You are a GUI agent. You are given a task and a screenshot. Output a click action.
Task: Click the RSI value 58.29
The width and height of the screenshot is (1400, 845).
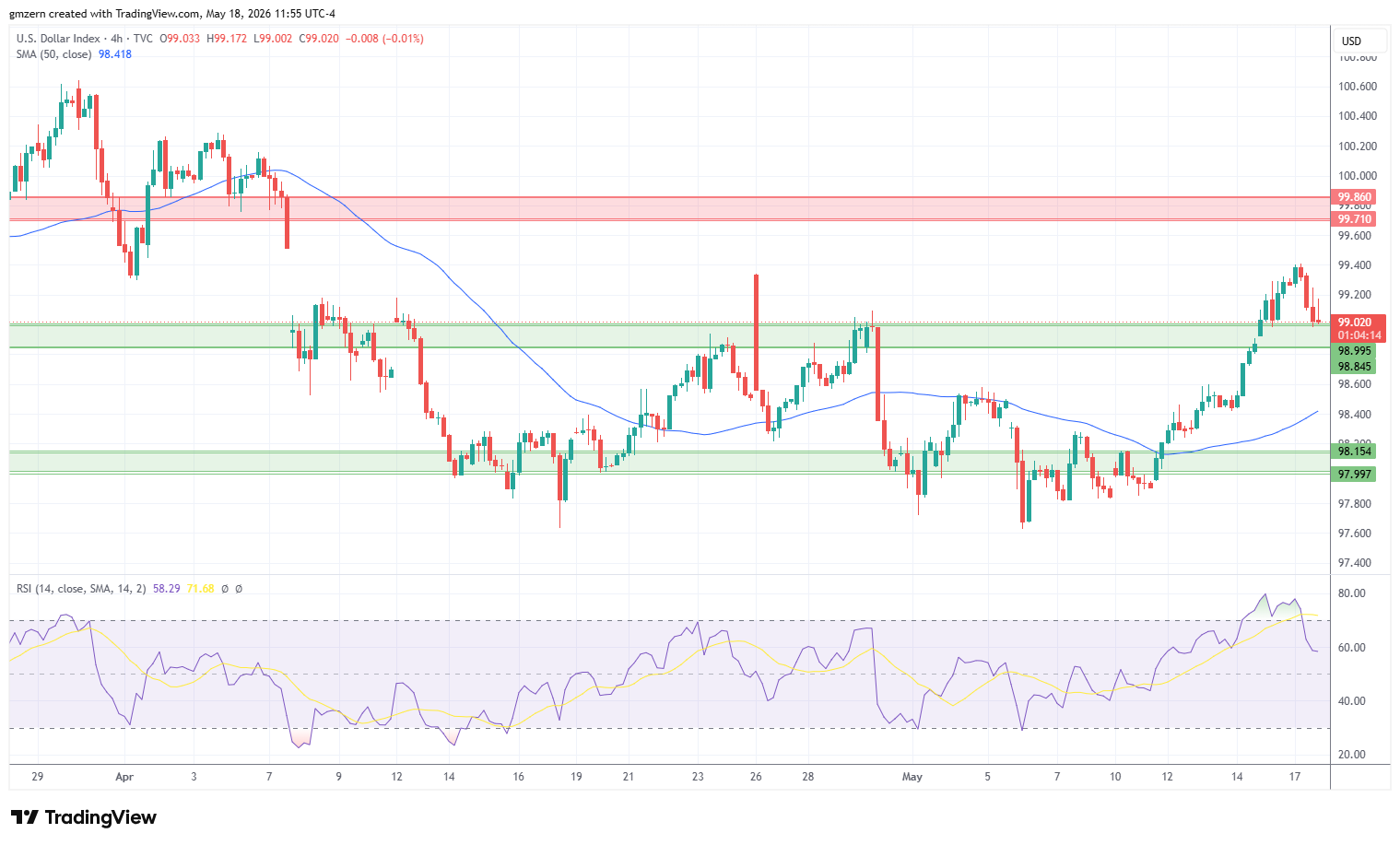tap(167, 588)
